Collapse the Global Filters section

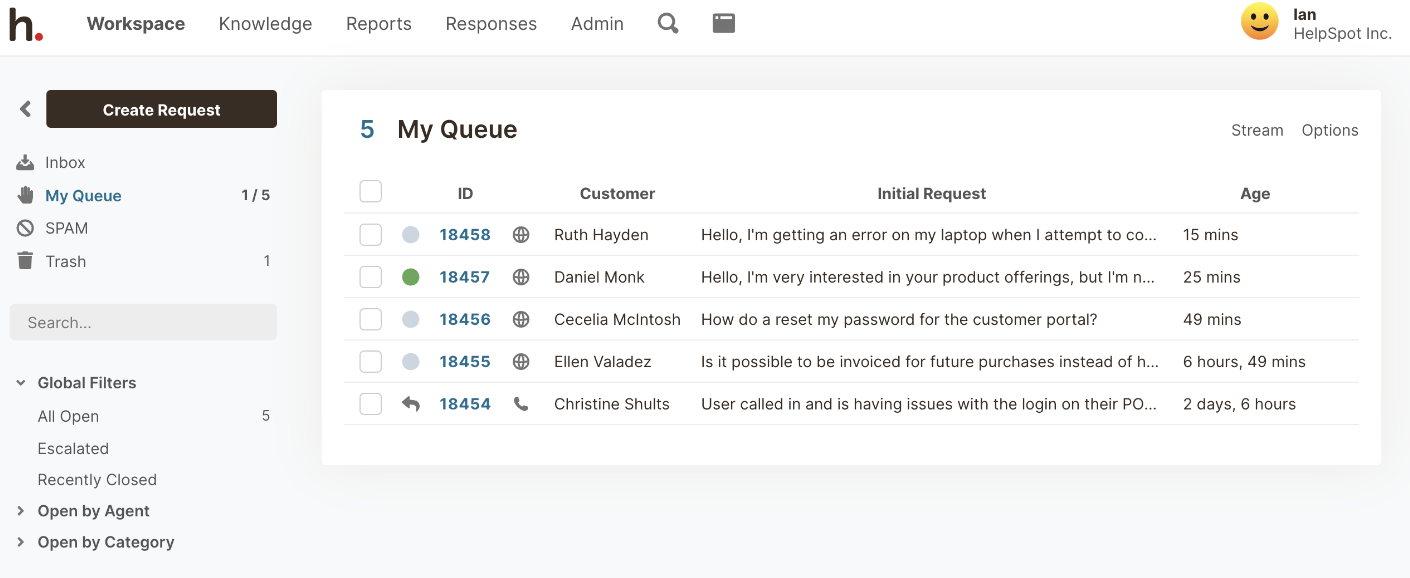click(21, 383)
